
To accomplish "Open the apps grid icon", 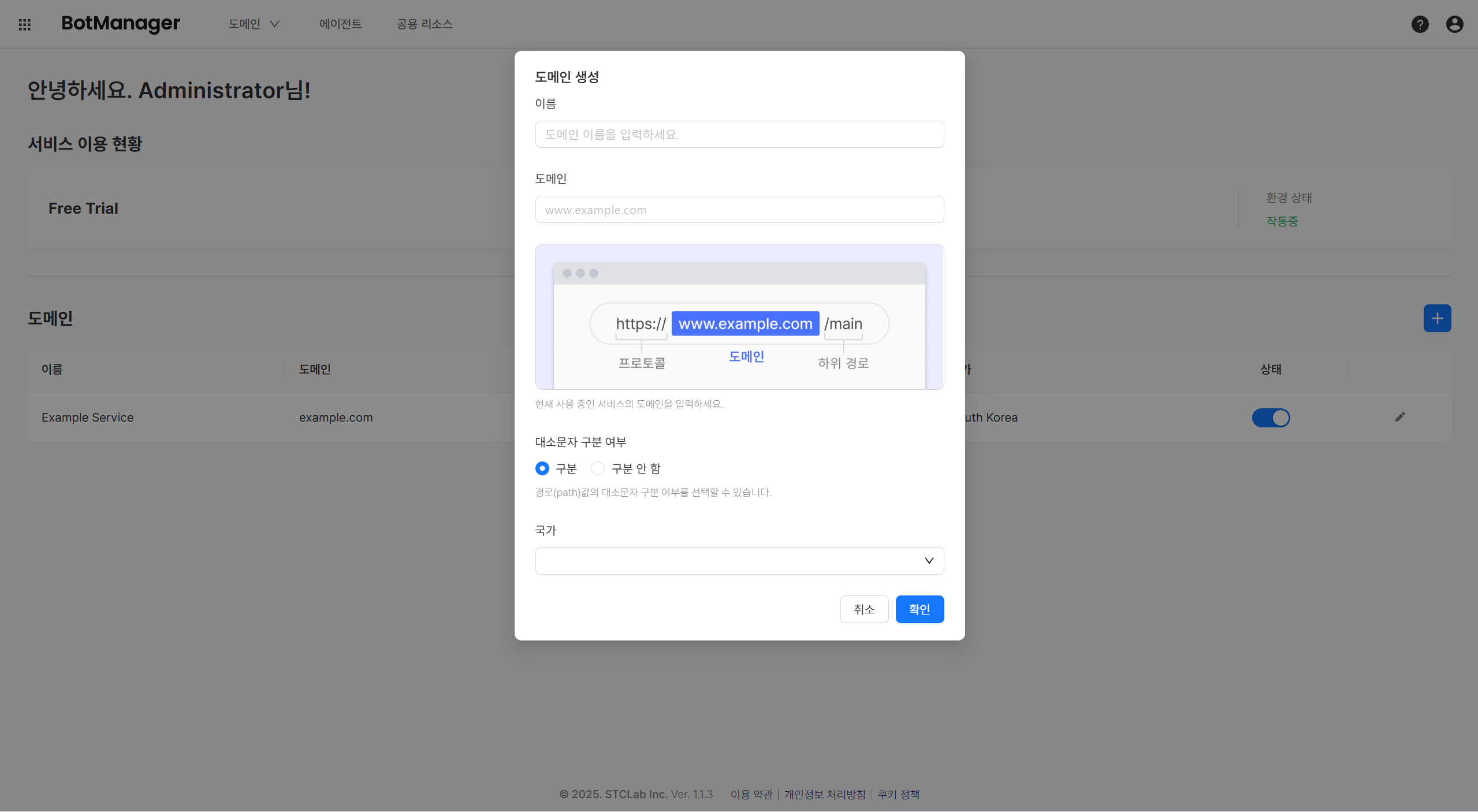I will click(x=24, y=24).
